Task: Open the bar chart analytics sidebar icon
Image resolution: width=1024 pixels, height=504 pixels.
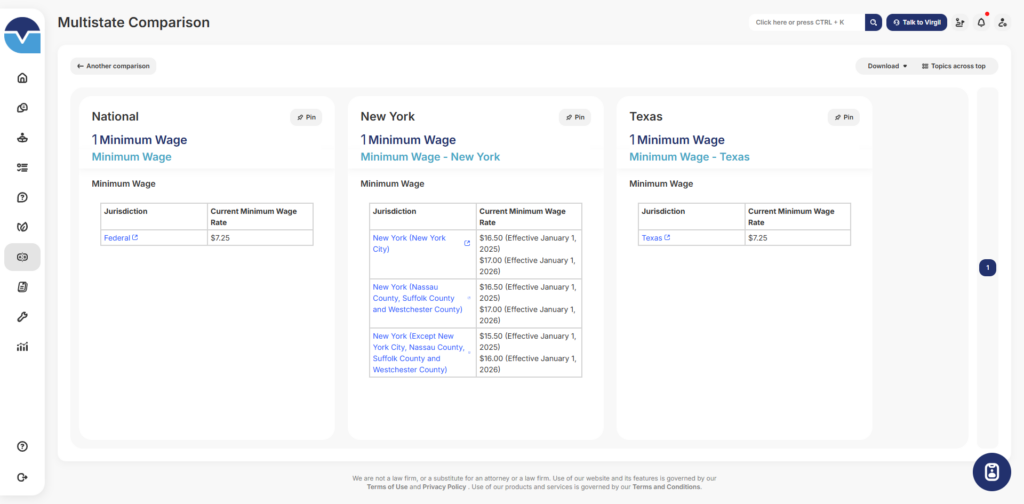Action: coord(22,347)
